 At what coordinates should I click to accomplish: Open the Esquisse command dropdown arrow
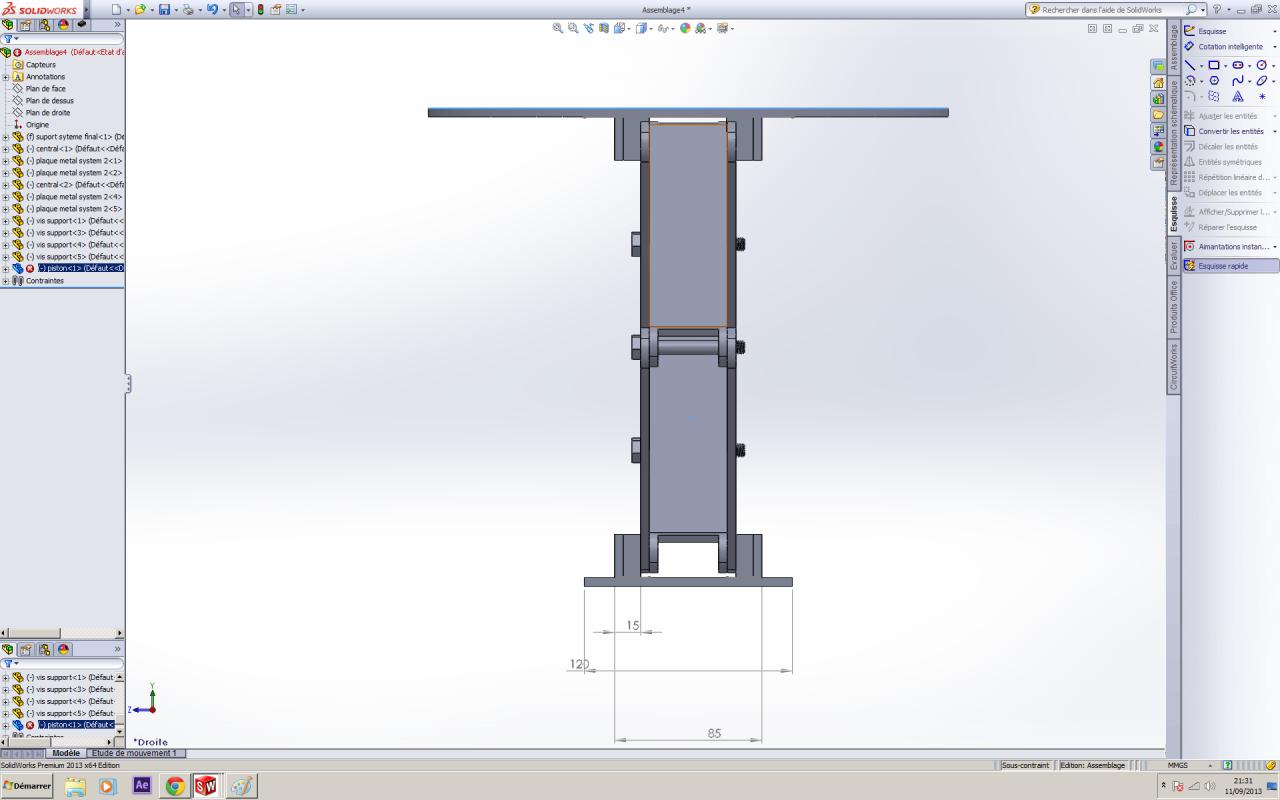point(1274,31)
